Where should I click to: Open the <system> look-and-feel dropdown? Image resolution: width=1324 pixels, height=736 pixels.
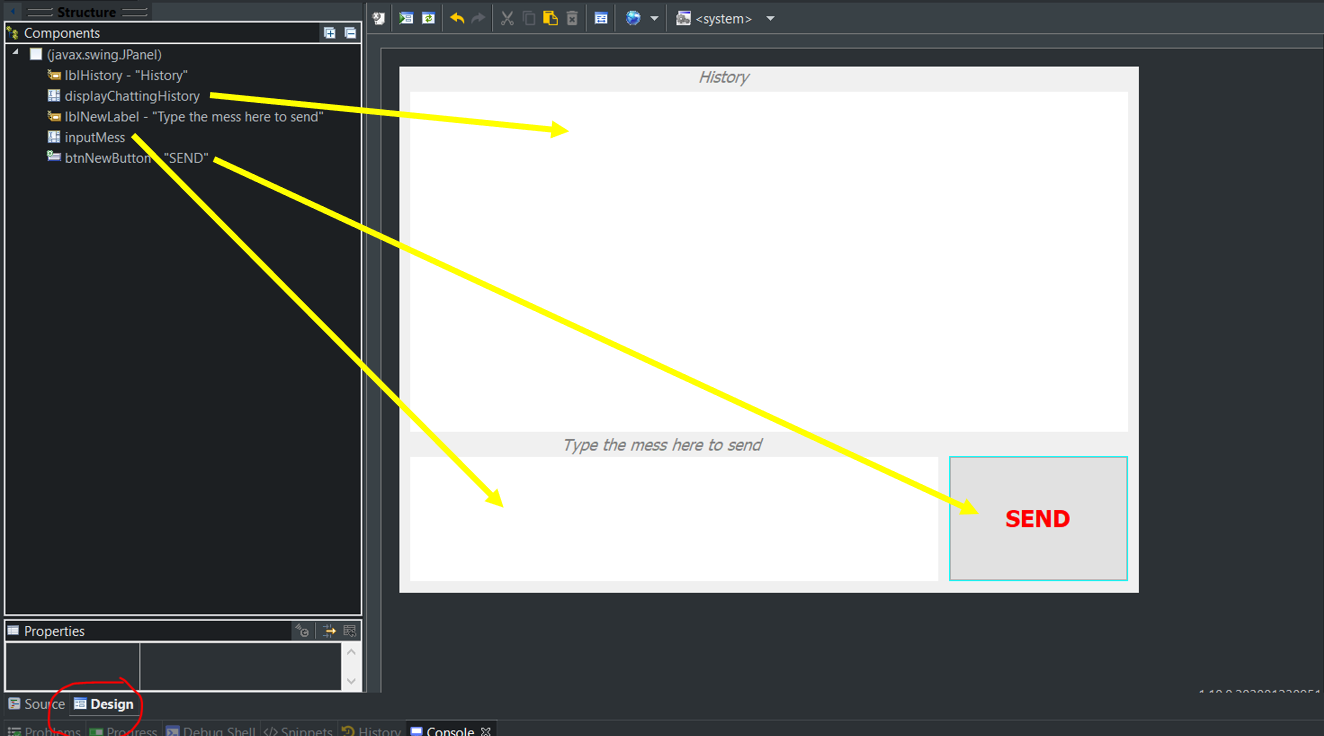click(770, 18)
